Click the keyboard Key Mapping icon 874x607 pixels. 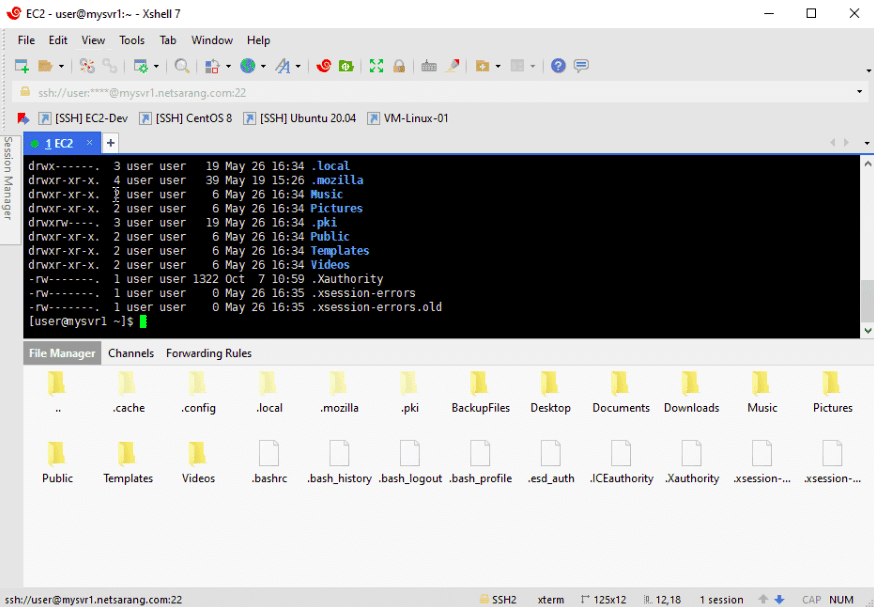tap(429, 66)
